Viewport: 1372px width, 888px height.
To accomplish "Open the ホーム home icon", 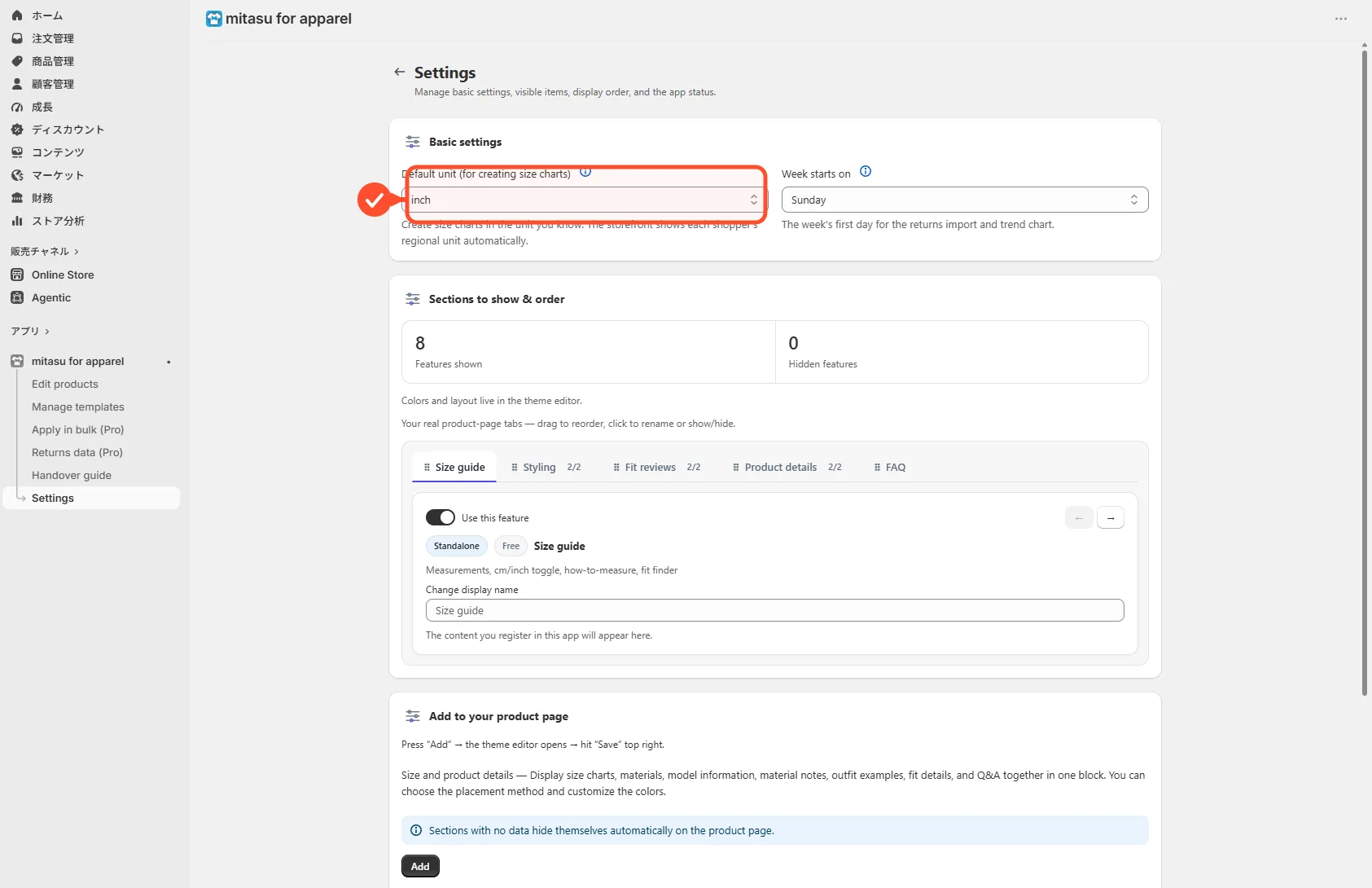I will pyautogui.click(x=17, y=15).
